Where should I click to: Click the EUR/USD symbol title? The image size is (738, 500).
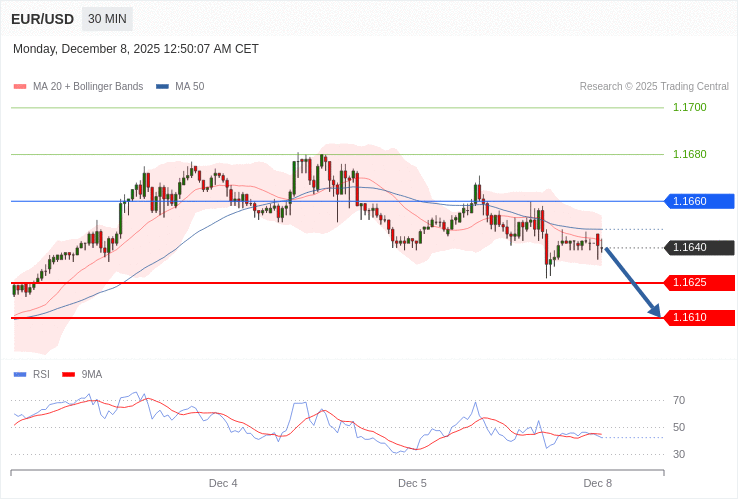pos(42,19)
